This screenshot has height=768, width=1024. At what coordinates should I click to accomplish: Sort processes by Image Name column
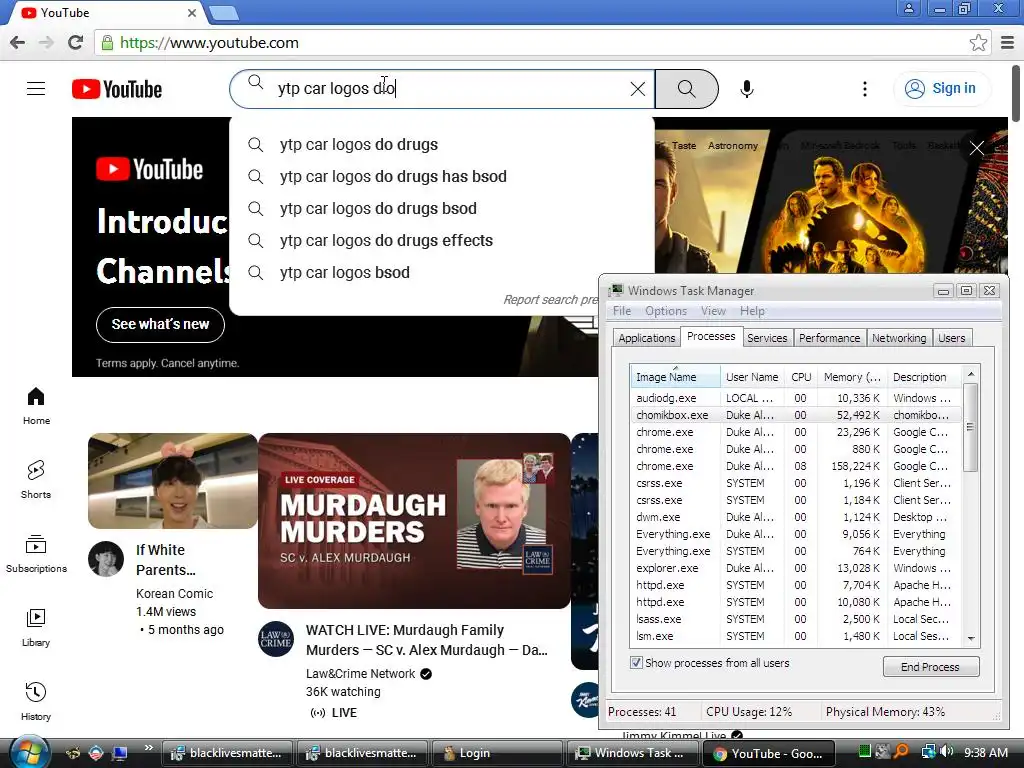[x=675, y=377]
